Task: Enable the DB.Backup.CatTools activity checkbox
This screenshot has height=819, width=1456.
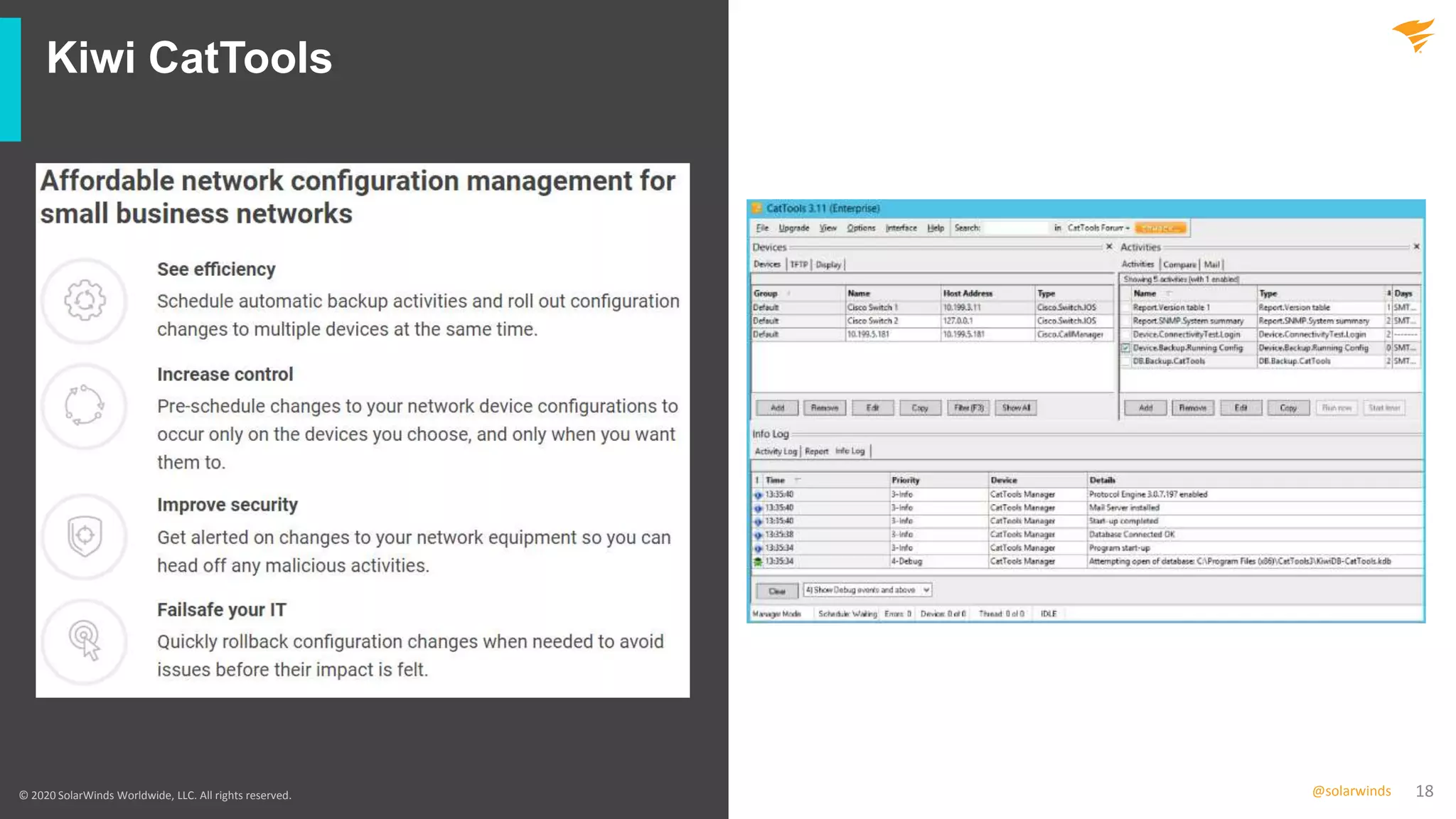Action: point(1125,362)
